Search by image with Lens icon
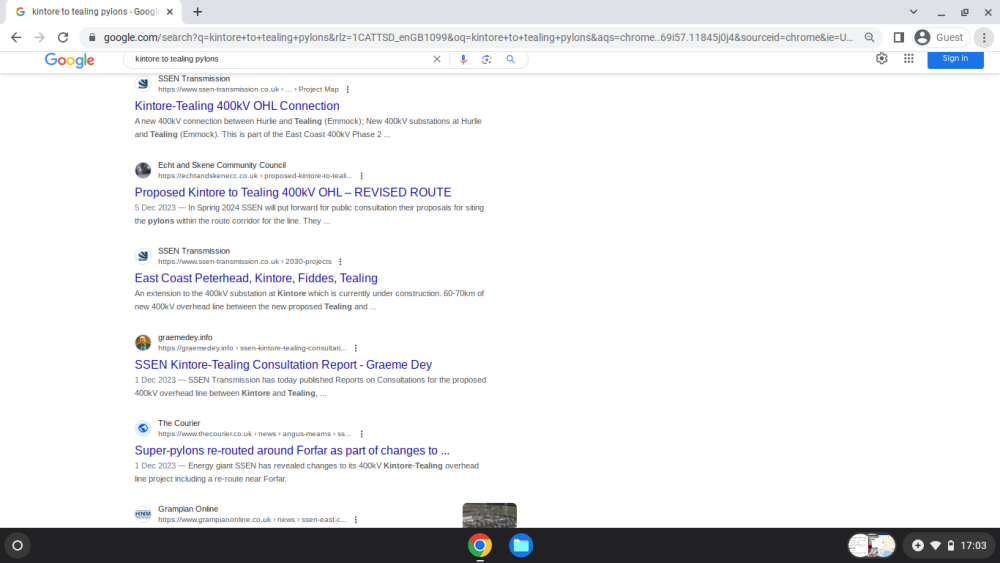The image size is (1000, 563). (x=487, y=59)
